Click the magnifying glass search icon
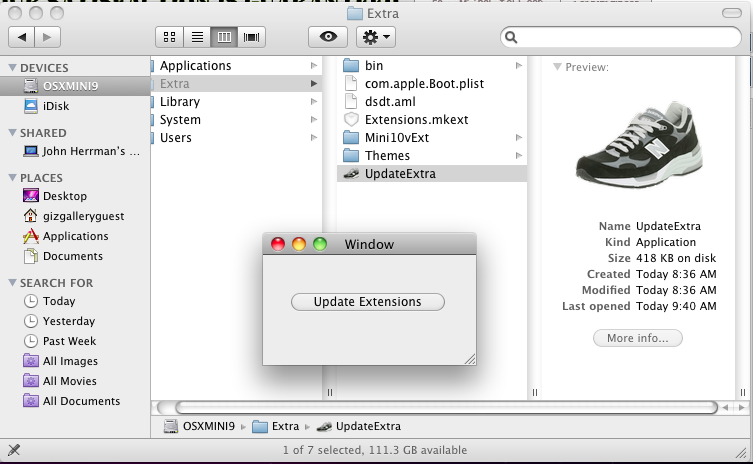 click(x=511, y=37)
